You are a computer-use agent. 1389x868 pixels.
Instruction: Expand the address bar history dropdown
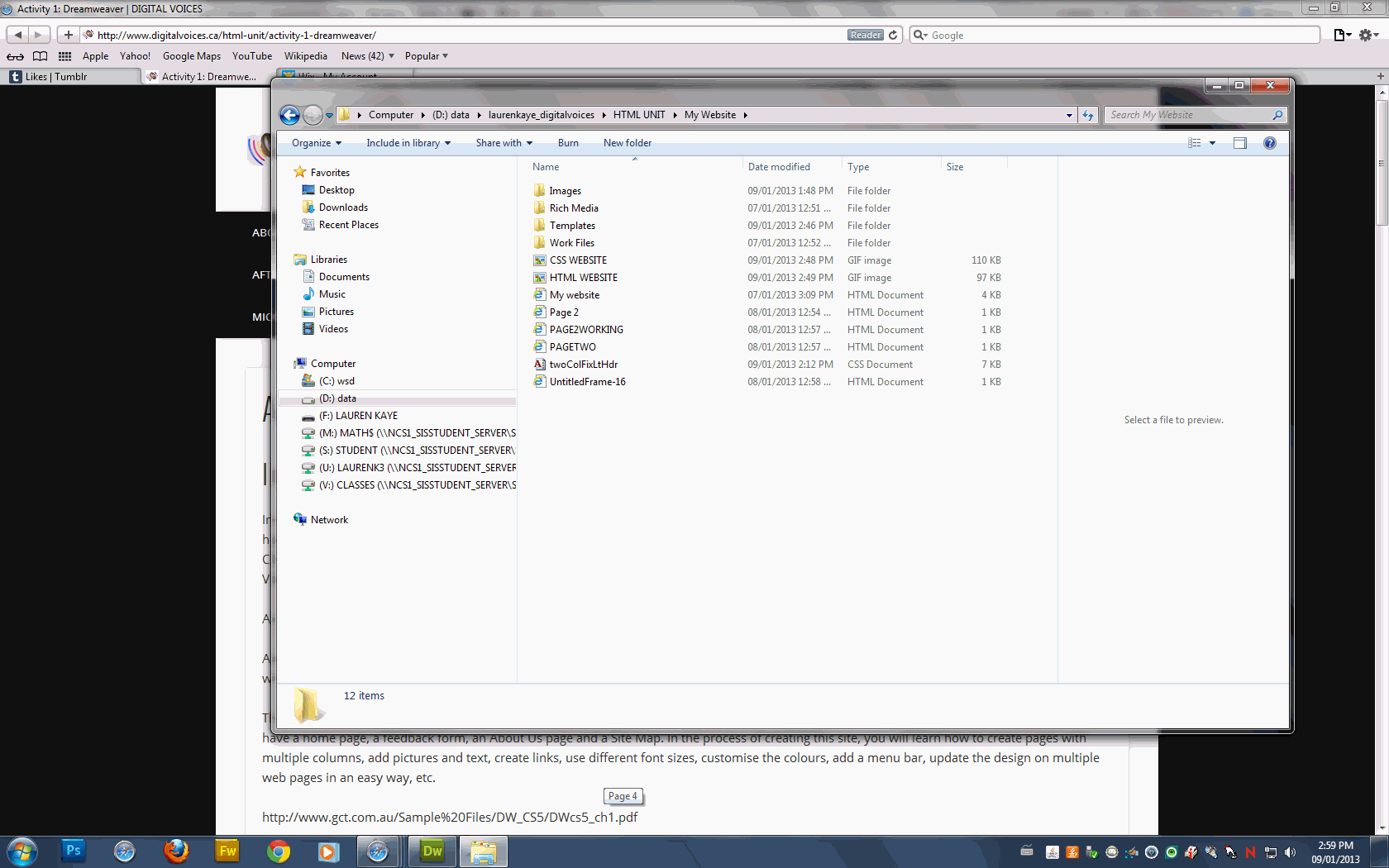(1069, 115)
